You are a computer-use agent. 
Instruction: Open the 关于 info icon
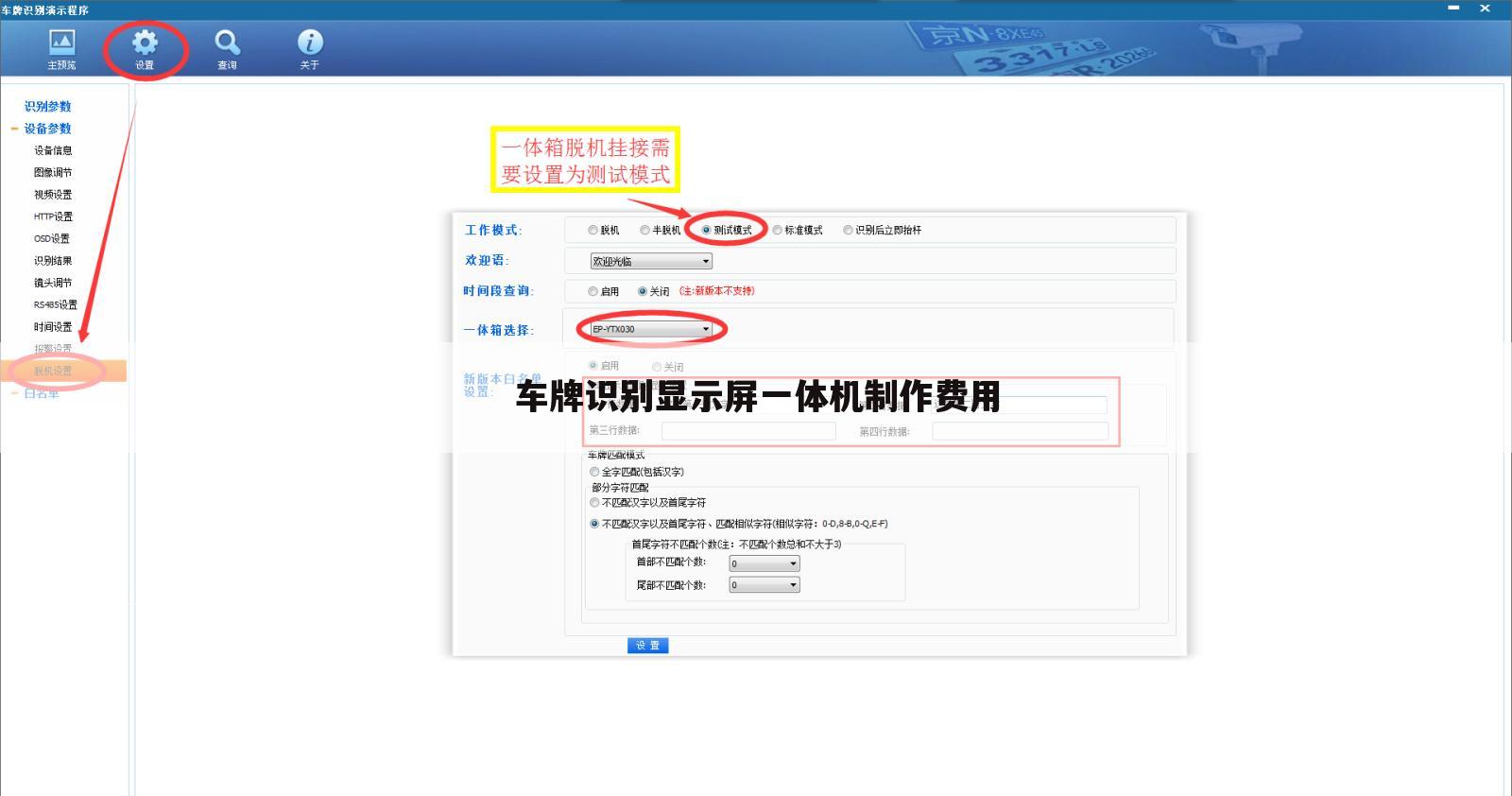click(310, 48)
